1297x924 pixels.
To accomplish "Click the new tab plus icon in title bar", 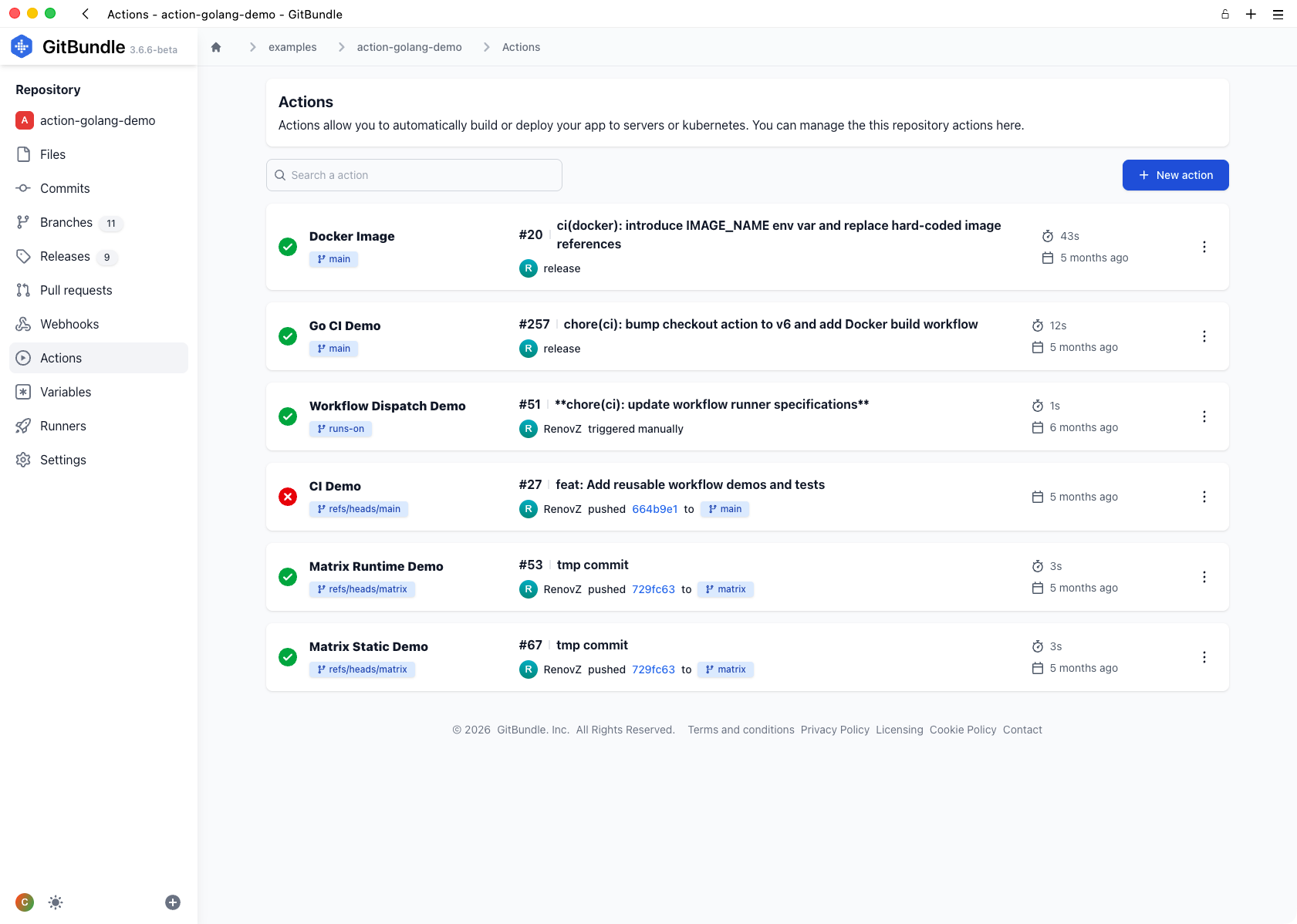I will 1251,14.
